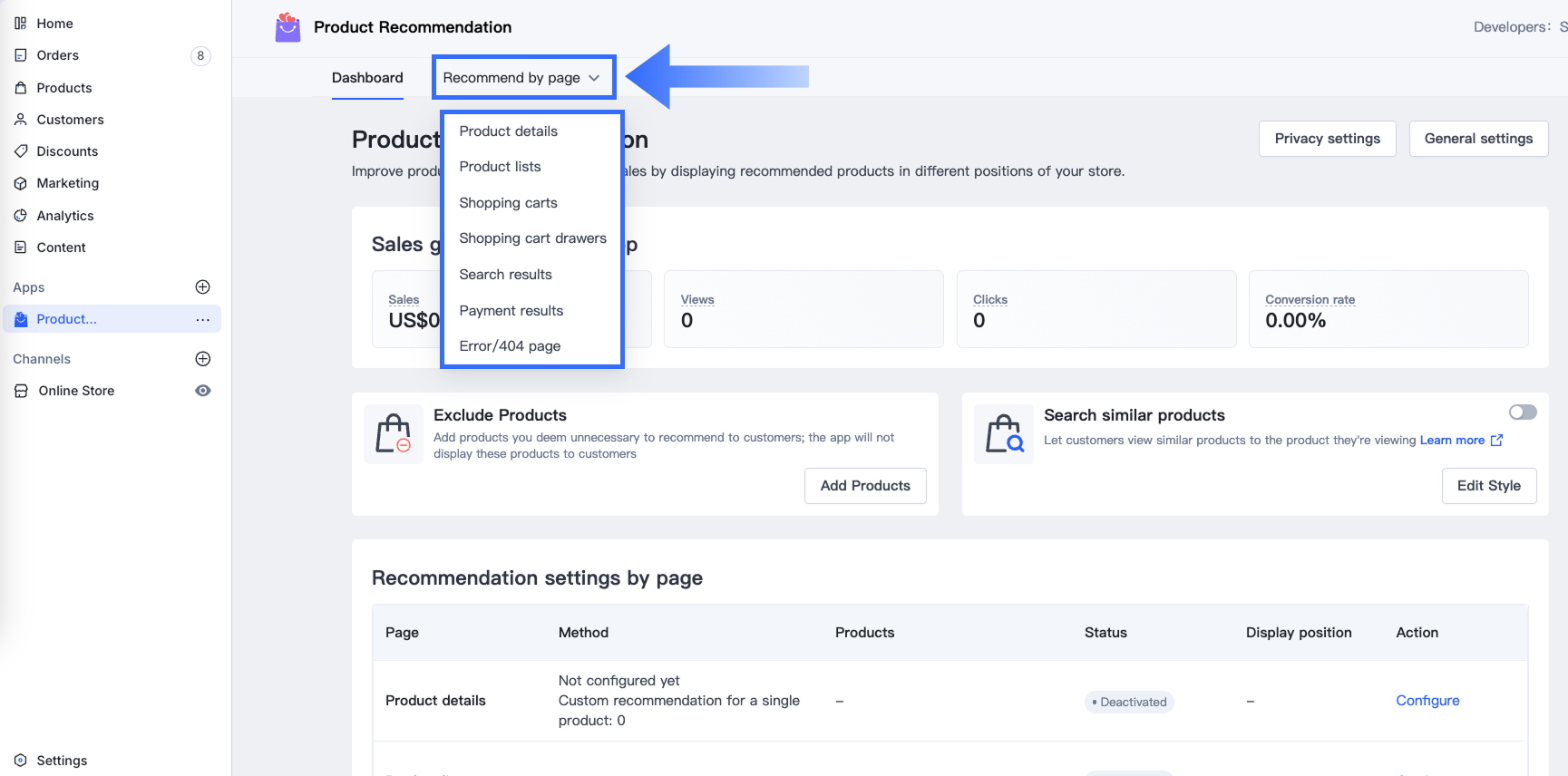Click the Add Products button
1568x776 pixels.
click(x=864, y=486)
